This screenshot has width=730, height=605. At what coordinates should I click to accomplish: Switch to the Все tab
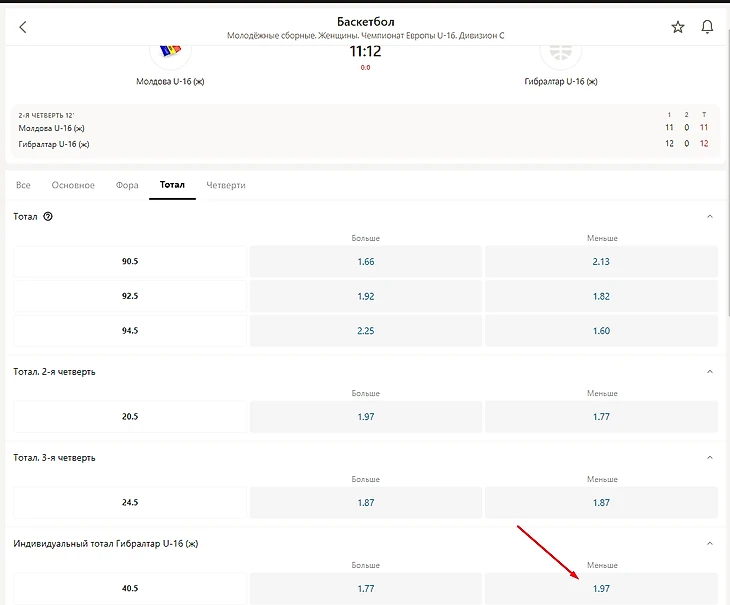click(23, 185)
